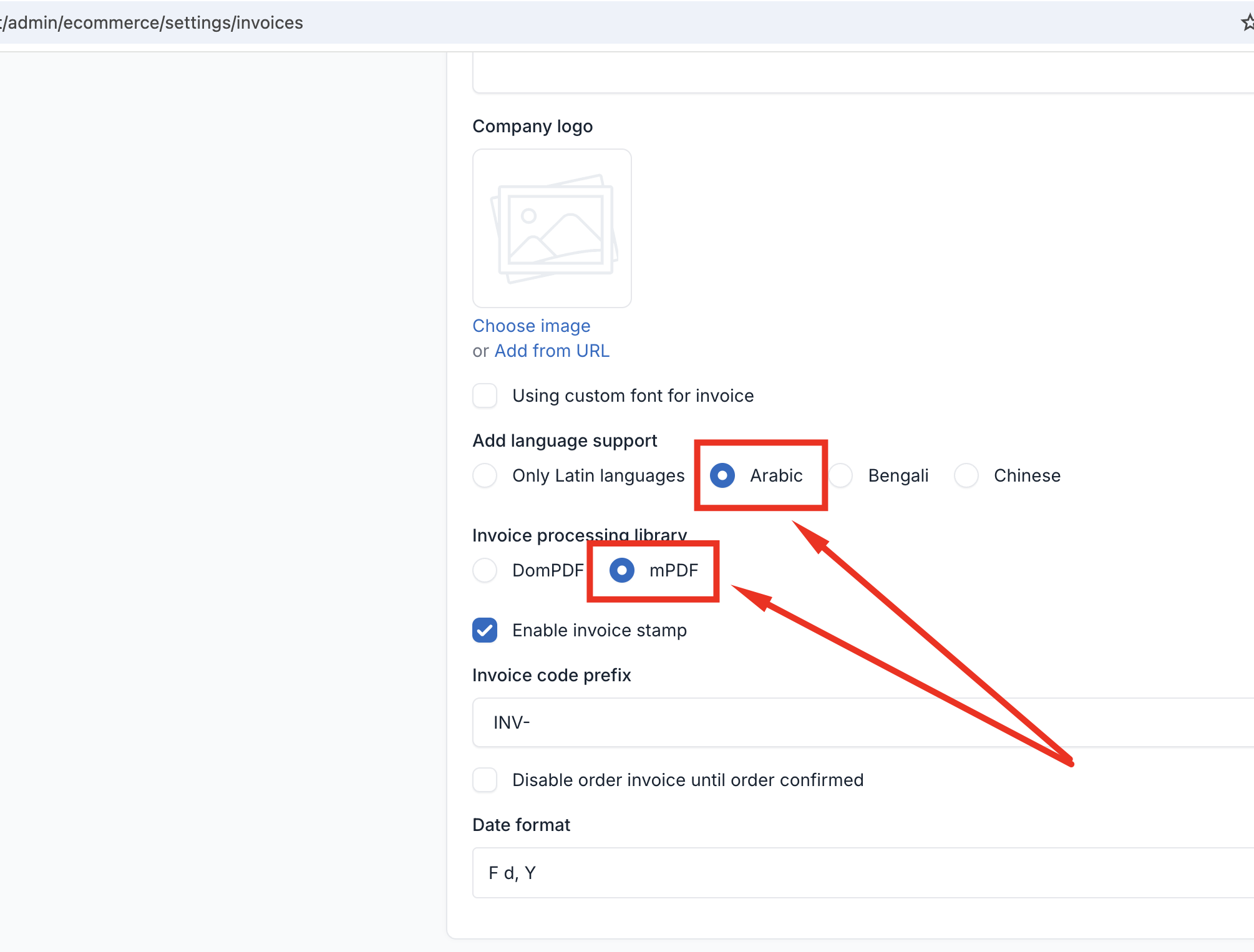Viewport: 1254px width, 952px height.
Task: Focus the Invoice code prefix field
Action: click(863, 722)
